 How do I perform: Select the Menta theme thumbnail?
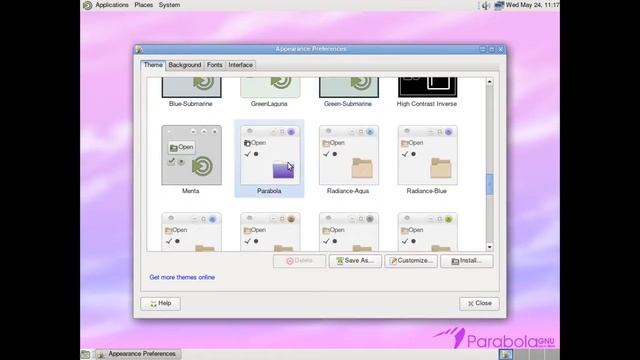click(x=191, y=155)
